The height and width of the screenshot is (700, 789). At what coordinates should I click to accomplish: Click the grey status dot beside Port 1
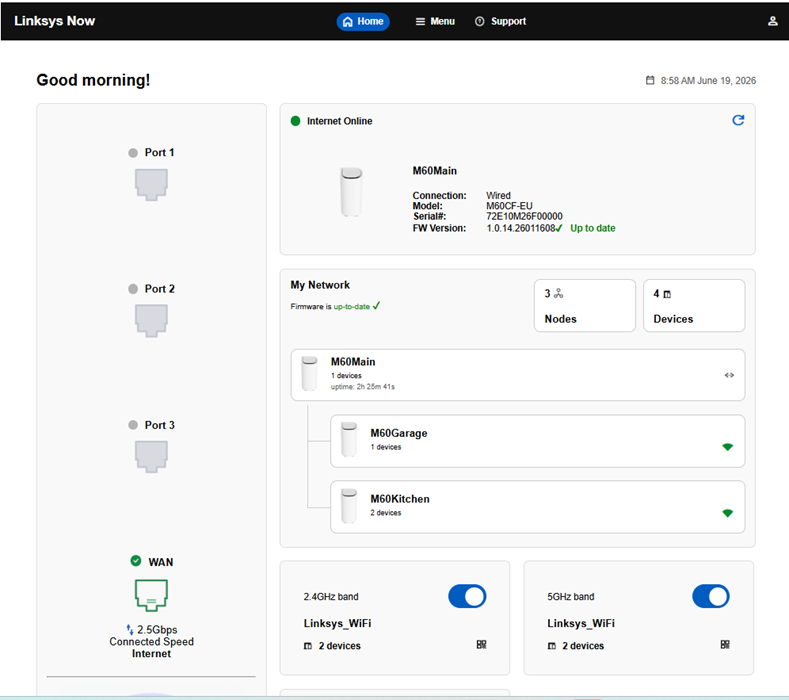(x=133, y=152)
